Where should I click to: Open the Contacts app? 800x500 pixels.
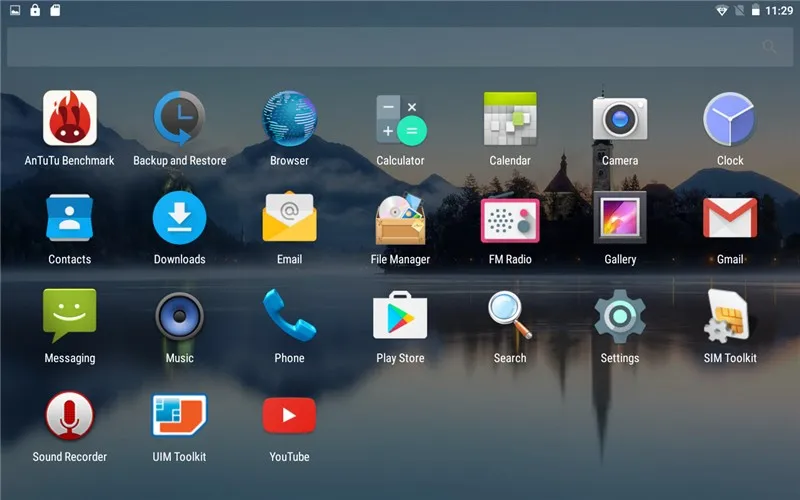[x=69, y=218]
